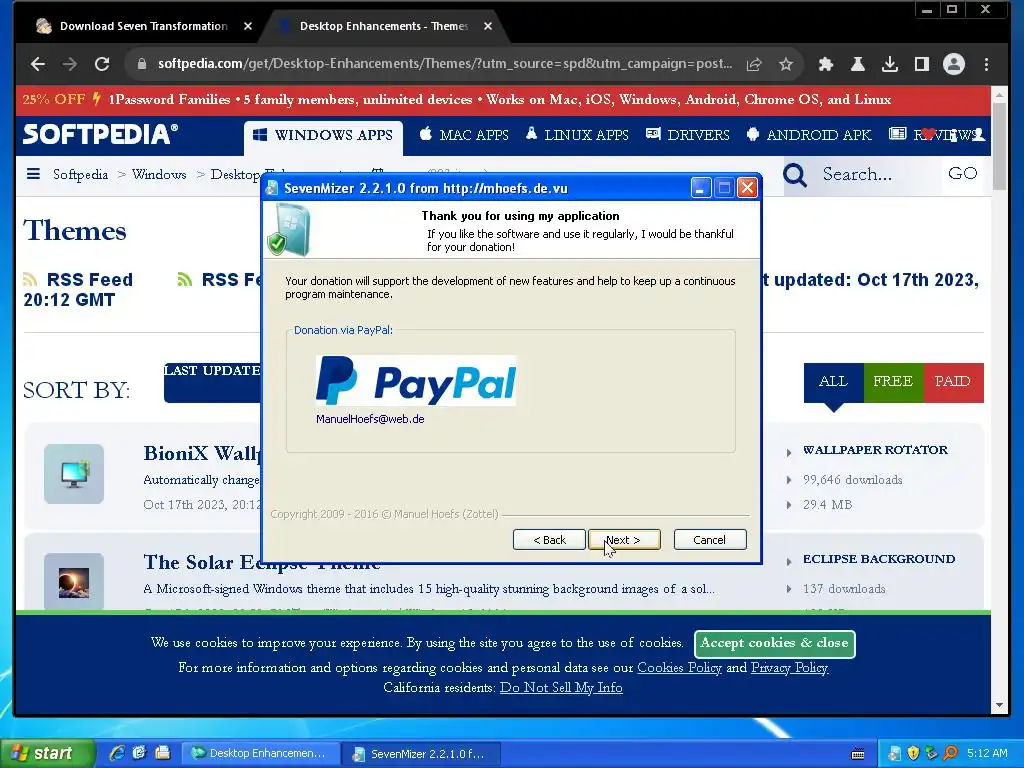
Task: Click the share page icon in address bar
Action: (x=754, y=64)
